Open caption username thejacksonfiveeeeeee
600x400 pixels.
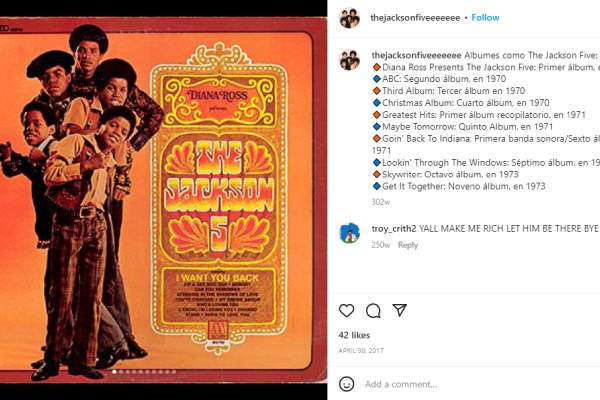tap(416, 55)
